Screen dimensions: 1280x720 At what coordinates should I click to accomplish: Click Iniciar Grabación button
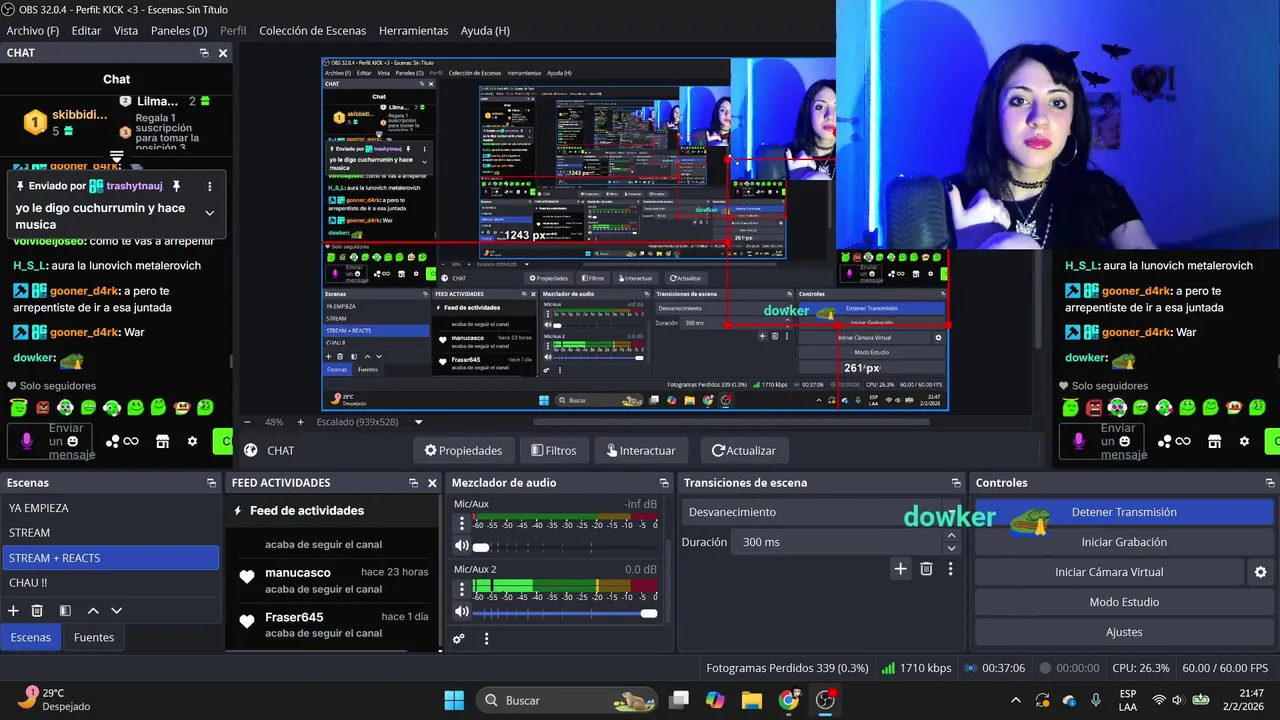1124,542
